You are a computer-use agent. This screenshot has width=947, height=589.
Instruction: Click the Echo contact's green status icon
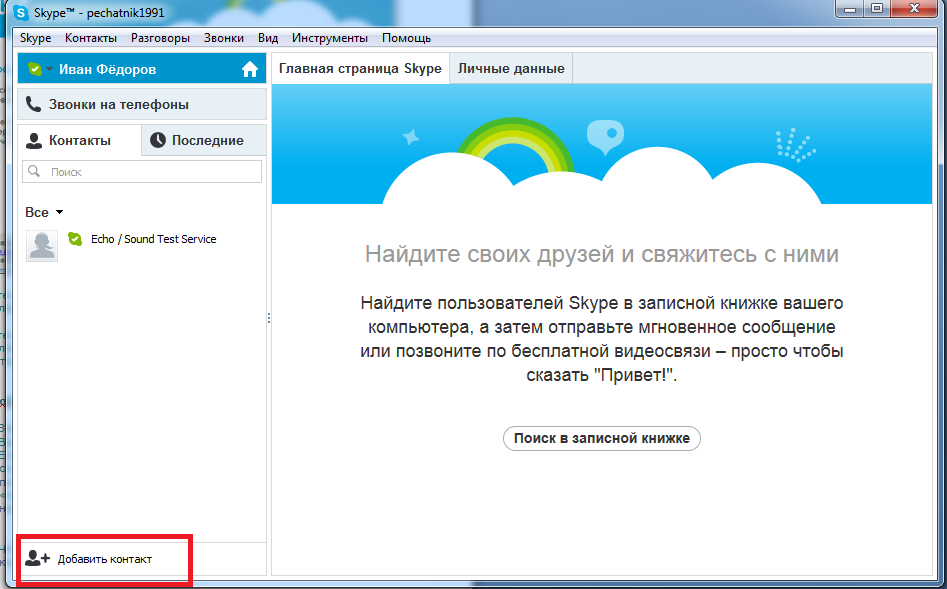[x=75, y=239]
